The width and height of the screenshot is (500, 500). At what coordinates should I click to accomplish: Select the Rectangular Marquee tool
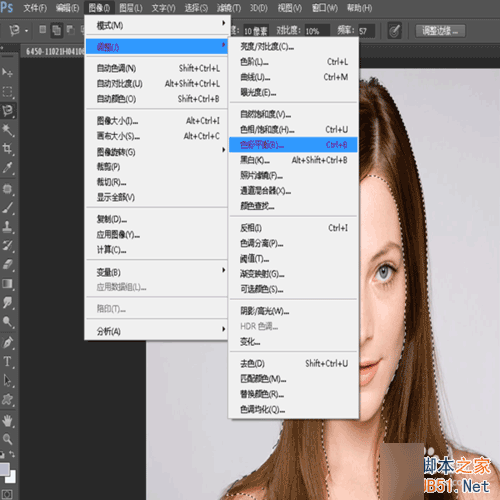point(7,91)
